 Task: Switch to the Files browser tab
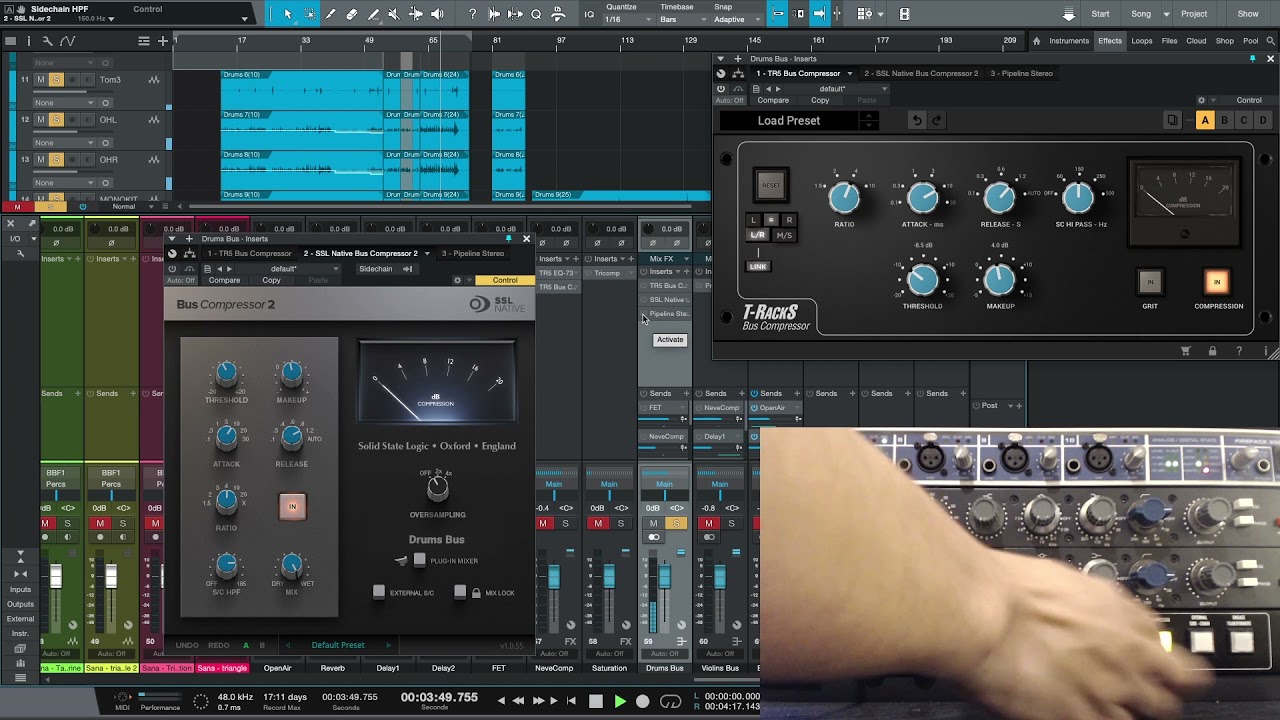[x=1169, y=41]
